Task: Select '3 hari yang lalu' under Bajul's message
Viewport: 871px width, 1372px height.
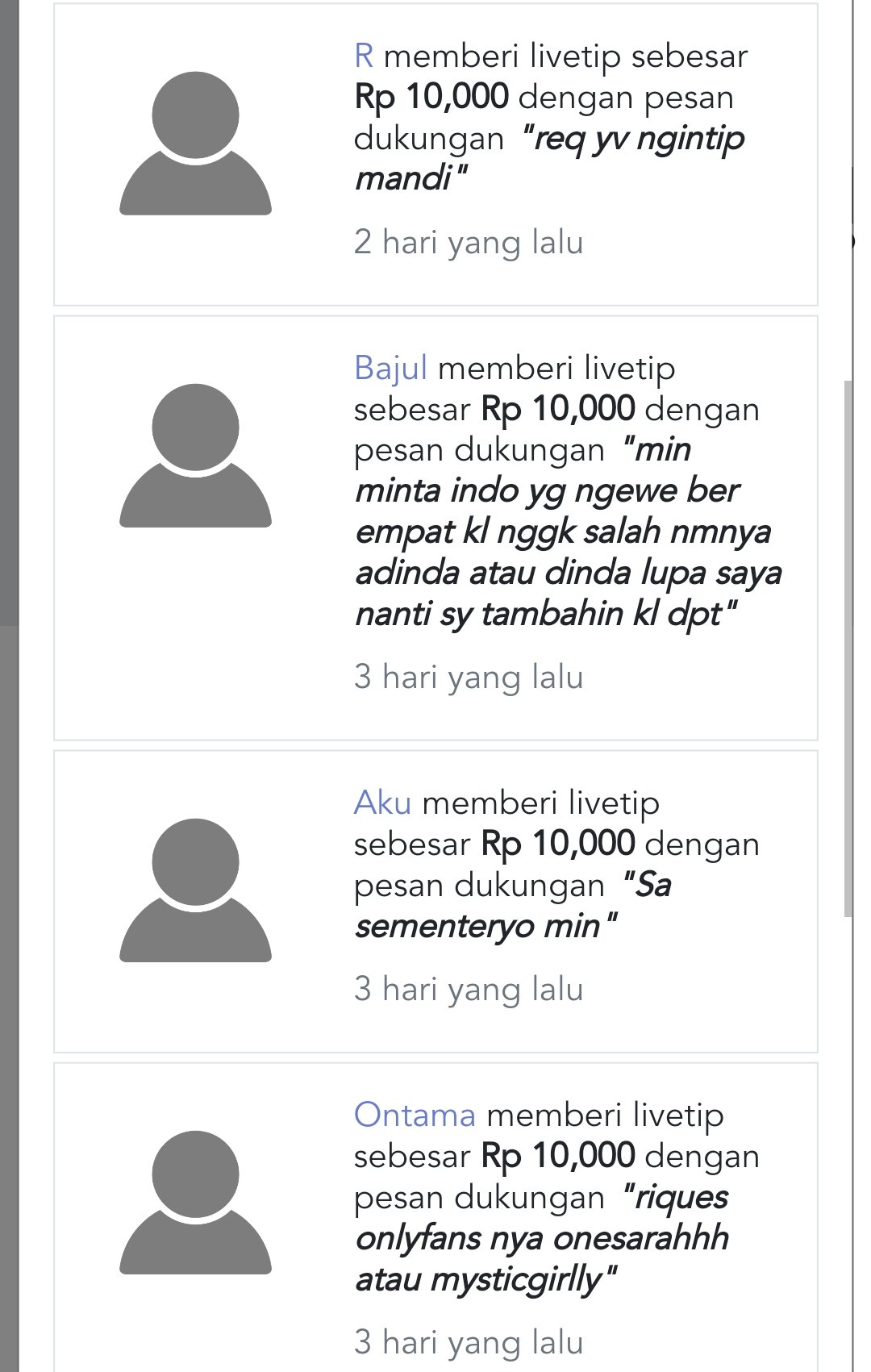Action: pyautogui.click(x=469, y=677)
